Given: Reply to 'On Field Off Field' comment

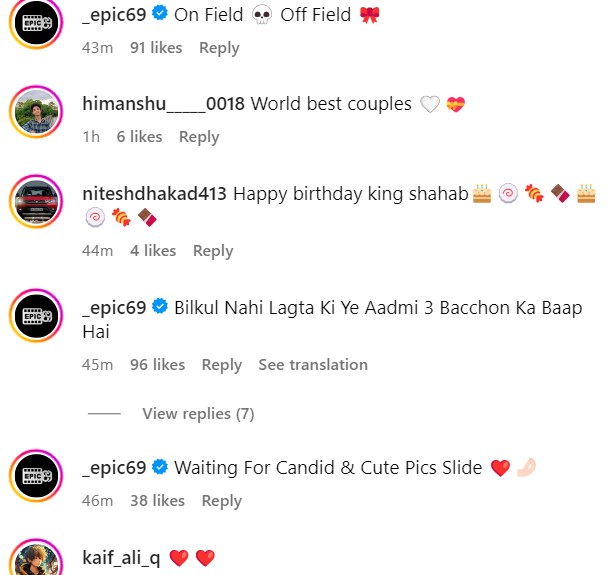Looking at the screenshot, I should tap(219, 48).
